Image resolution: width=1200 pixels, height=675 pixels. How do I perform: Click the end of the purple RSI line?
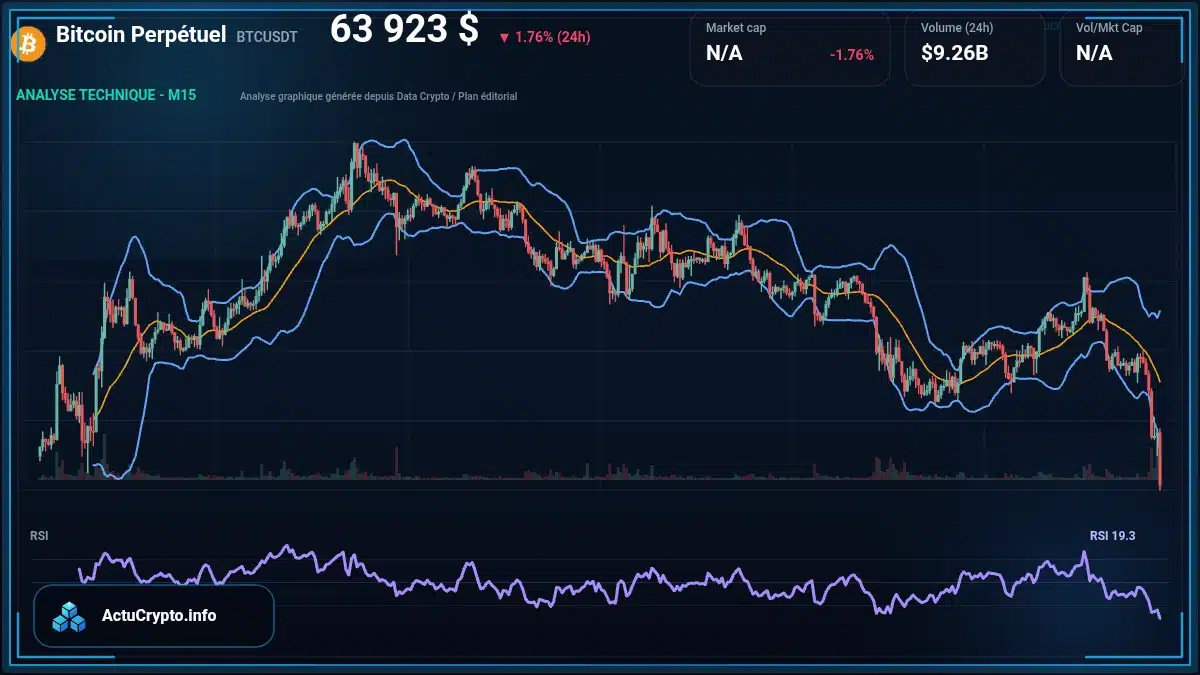tap(1160, 618)
